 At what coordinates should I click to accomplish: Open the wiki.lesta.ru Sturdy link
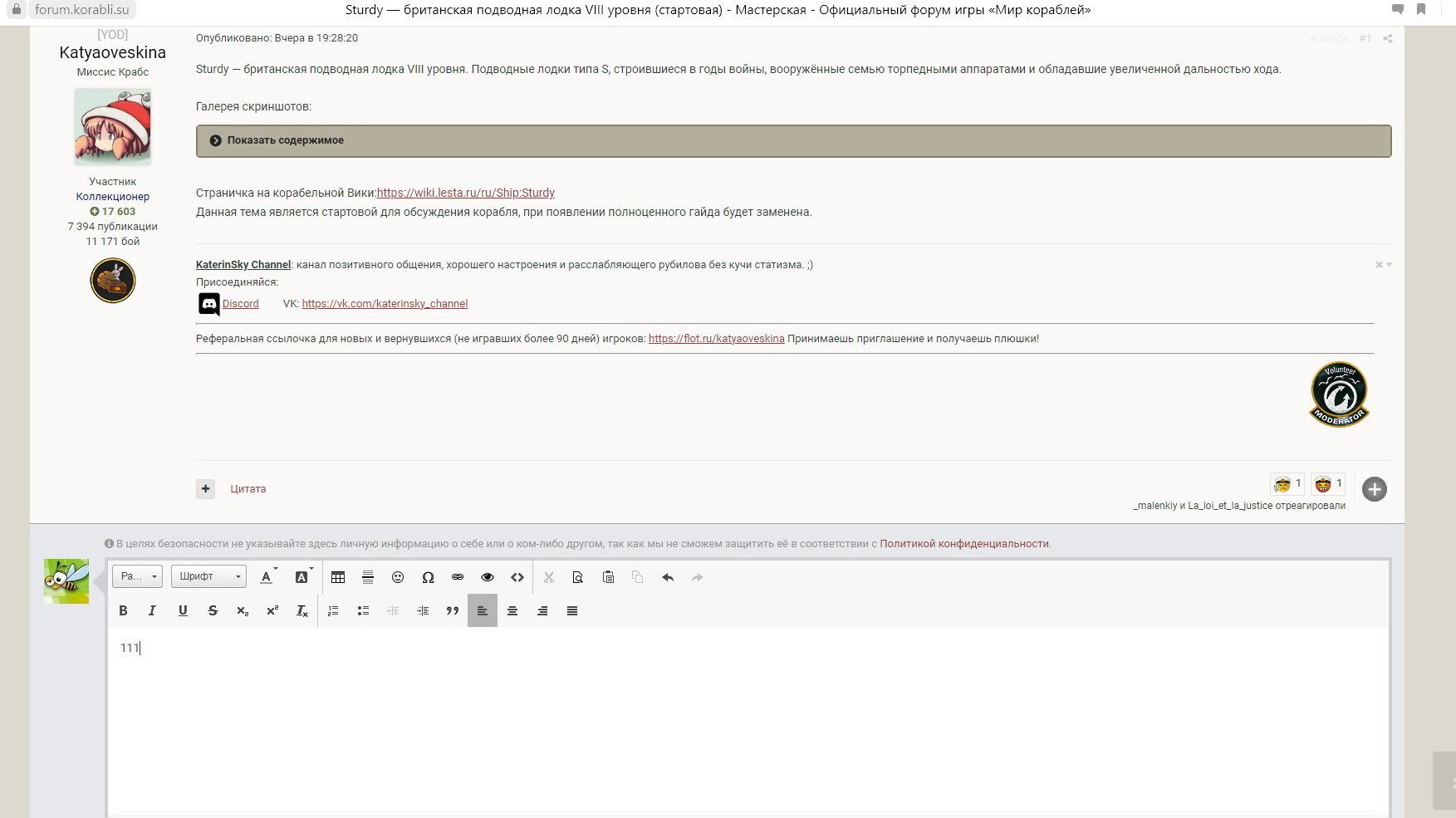[x=465, y=193]
